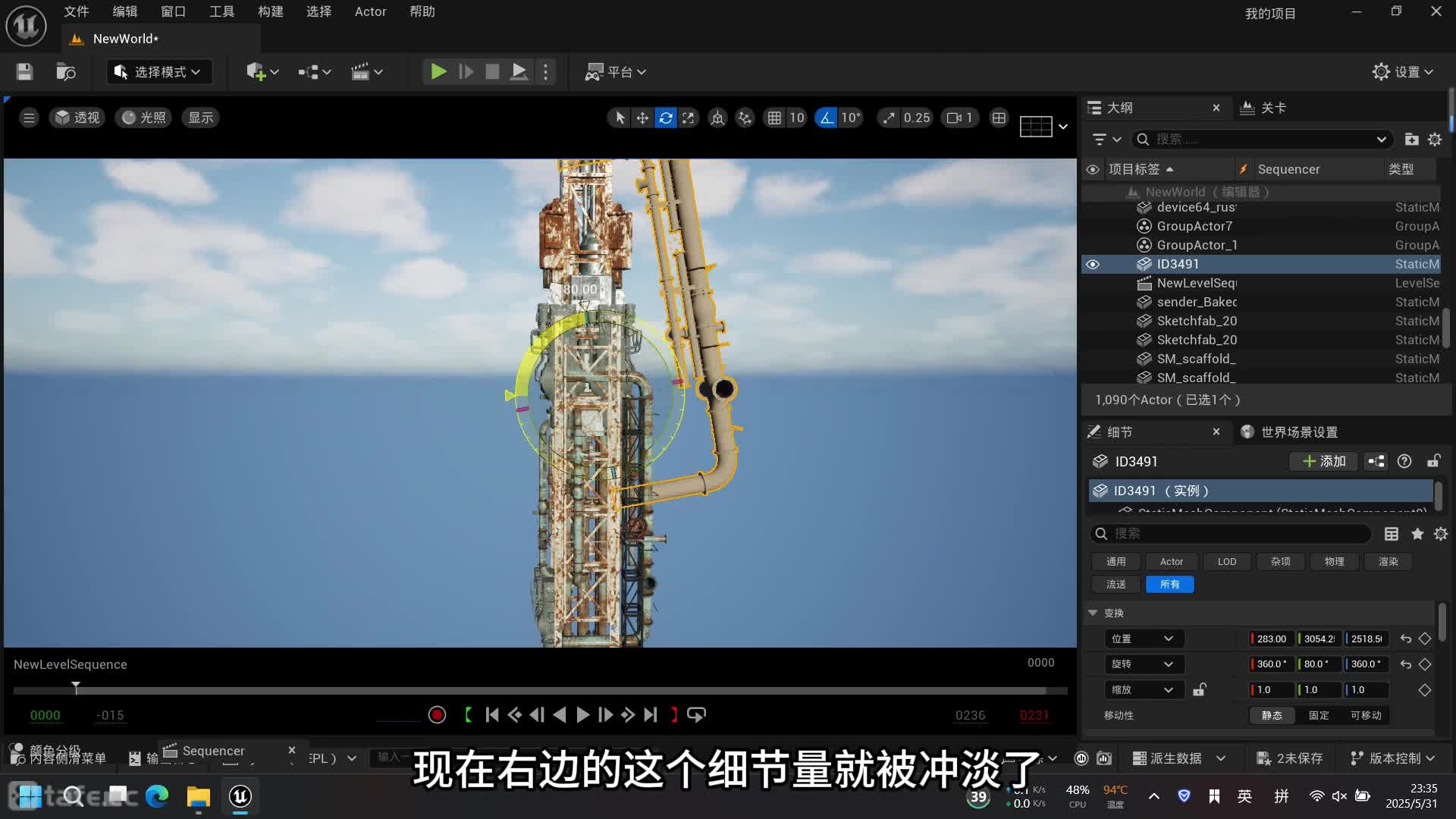Open the quick add actor dropdown
The width and height of the screenshot is (1456, 819).
[x=262, y=72]
